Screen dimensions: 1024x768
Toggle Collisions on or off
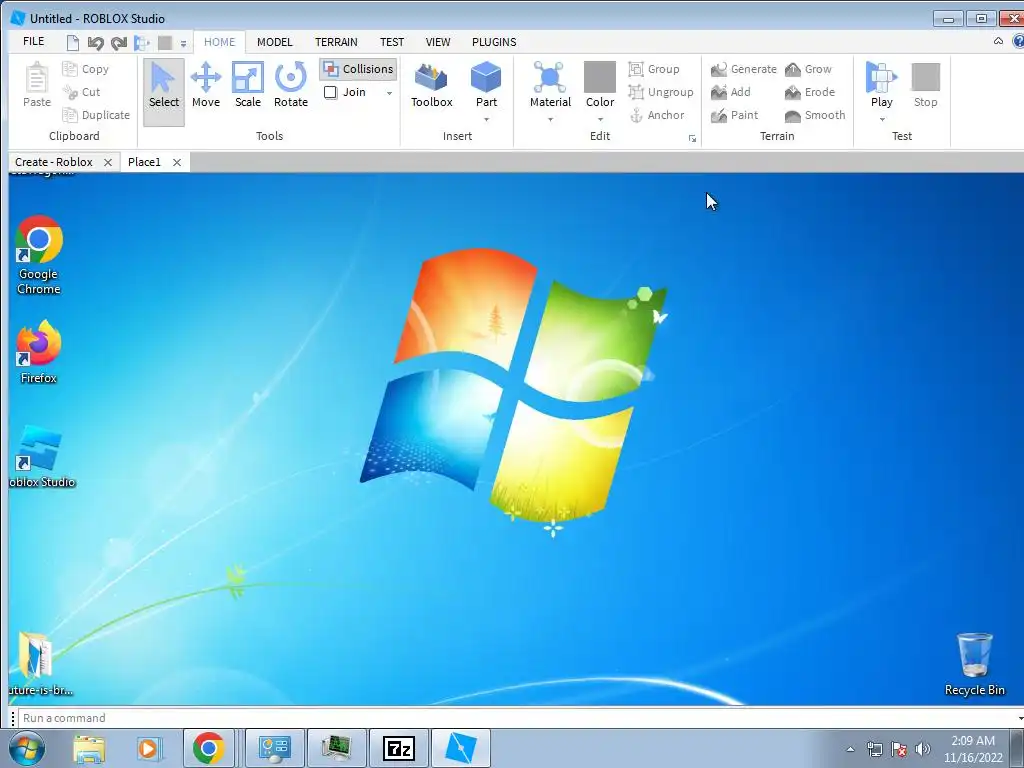(x=359, y=69)
